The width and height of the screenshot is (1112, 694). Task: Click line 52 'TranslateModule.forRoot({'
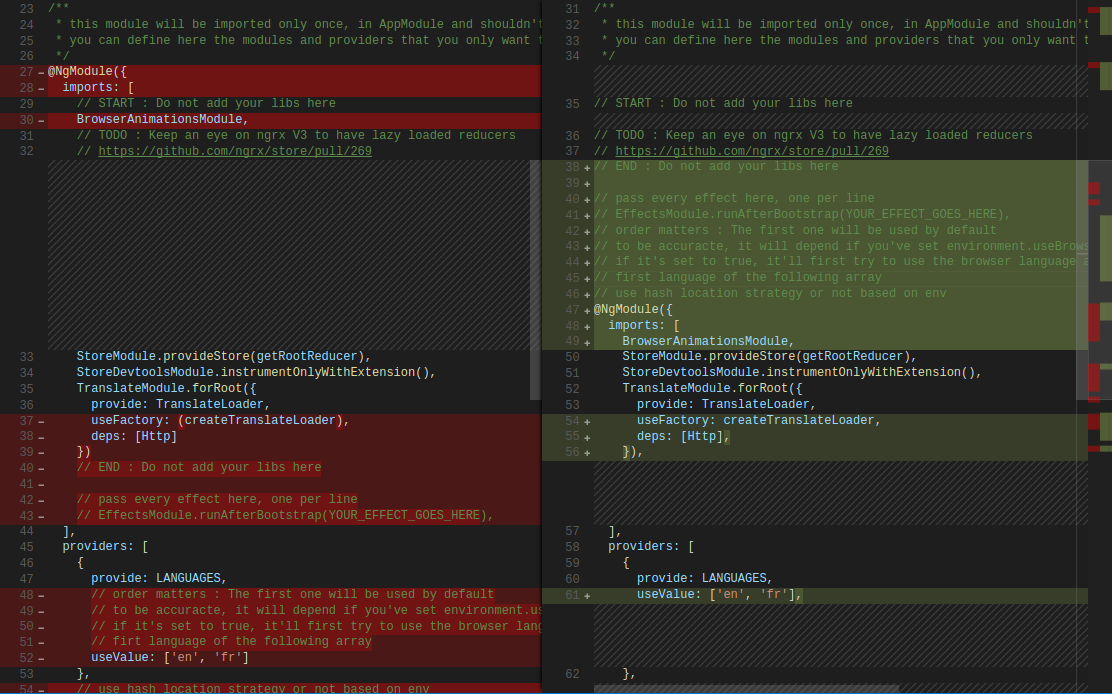pyautogui.click(x=713, y=388)
